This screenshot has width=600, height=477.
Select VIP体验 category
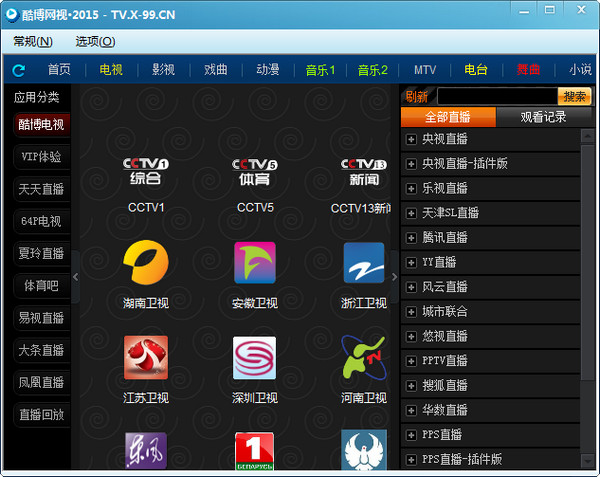[41, 157]
